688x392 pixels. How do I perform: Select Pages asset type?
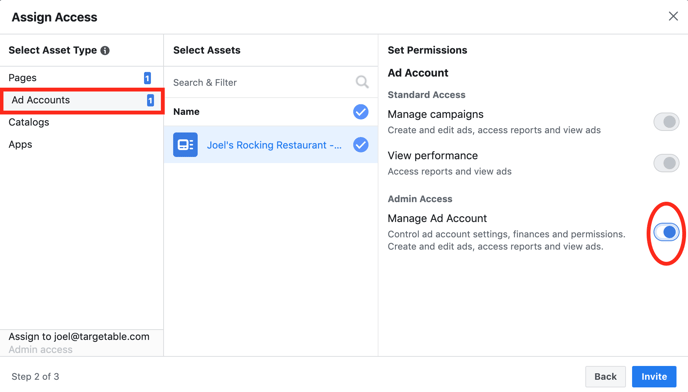[x=82, y=78]
